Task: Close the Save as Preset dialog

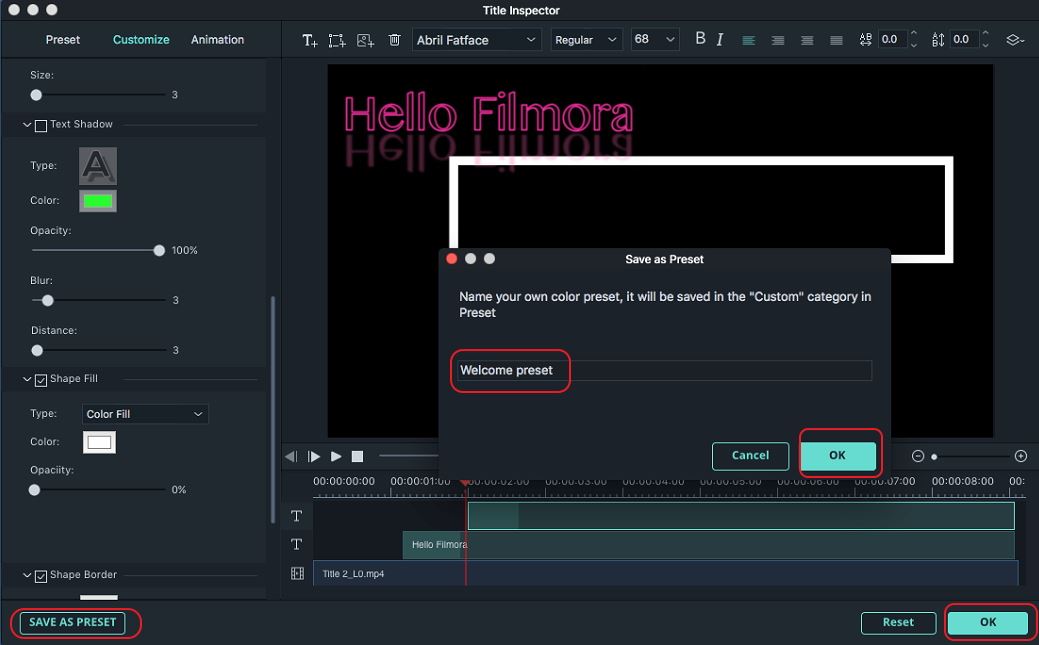Action: pyautogui.click(x=452, y=259)
